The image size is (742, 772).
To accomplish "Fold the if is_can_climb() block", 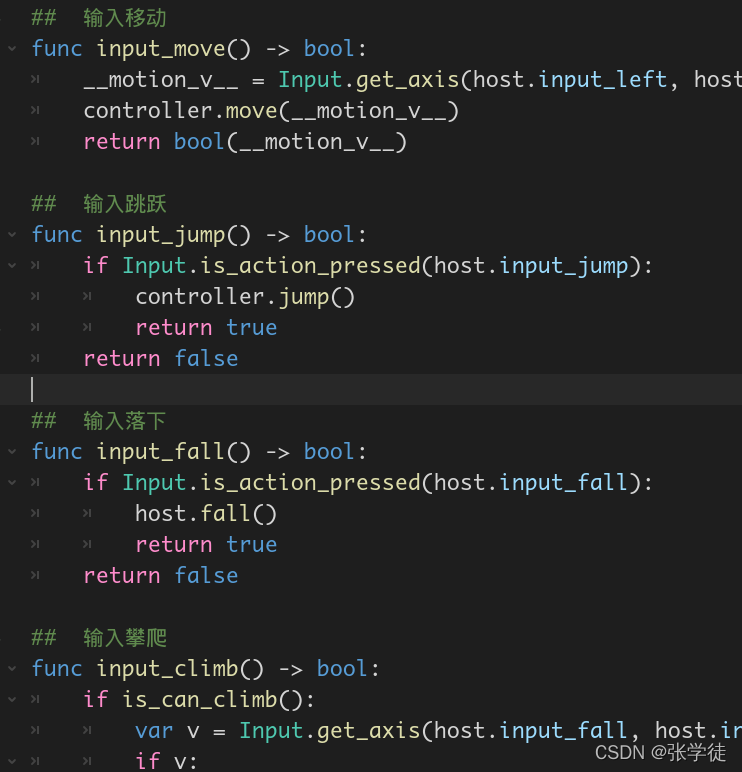I will click(x=12, y=700).
